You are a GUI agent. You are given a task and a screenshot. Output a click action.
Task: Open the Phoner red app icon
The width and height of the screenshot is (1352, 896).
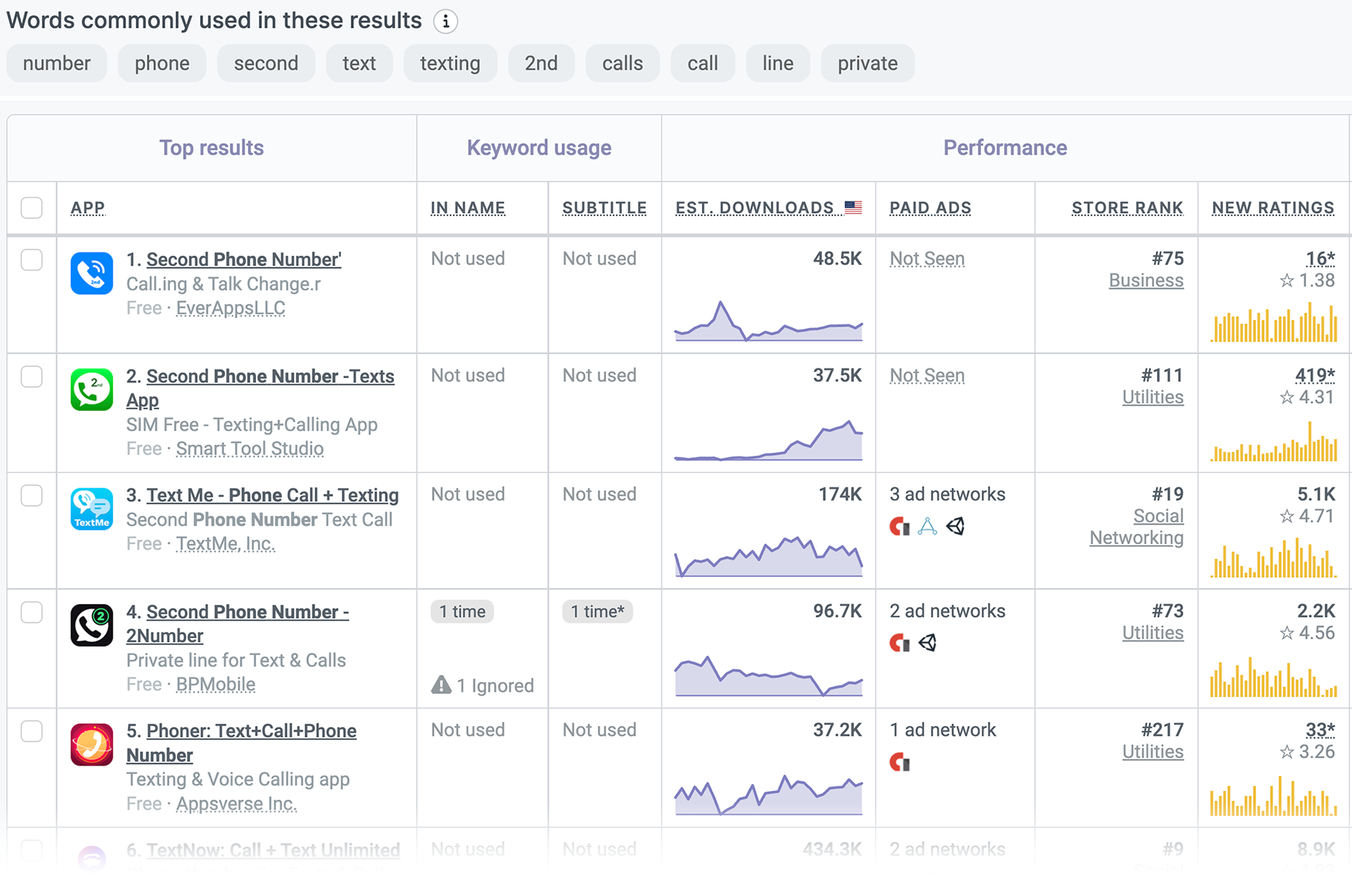tap(92, 744)
